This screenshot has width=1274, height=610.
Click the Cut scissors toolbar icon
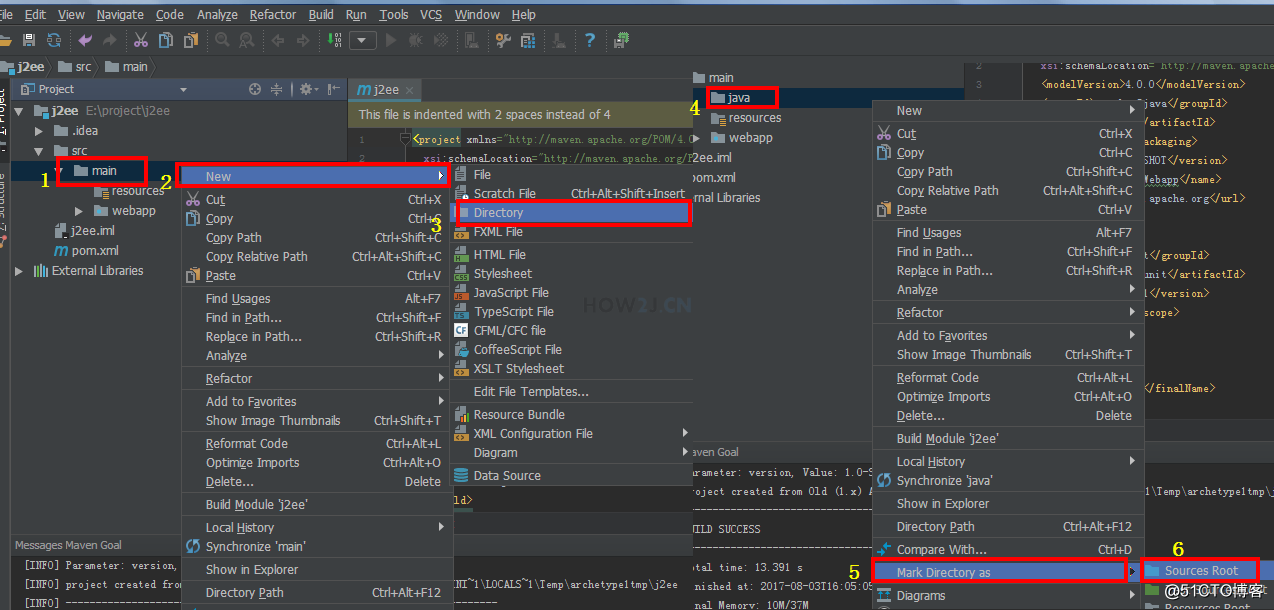[140, 40]
